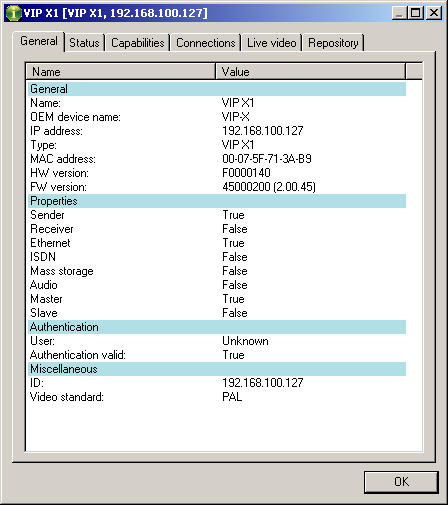Select the 'IP address:' row label
Image resolution: width=448 pixels, height=505 pixels.
pos(56,131)
